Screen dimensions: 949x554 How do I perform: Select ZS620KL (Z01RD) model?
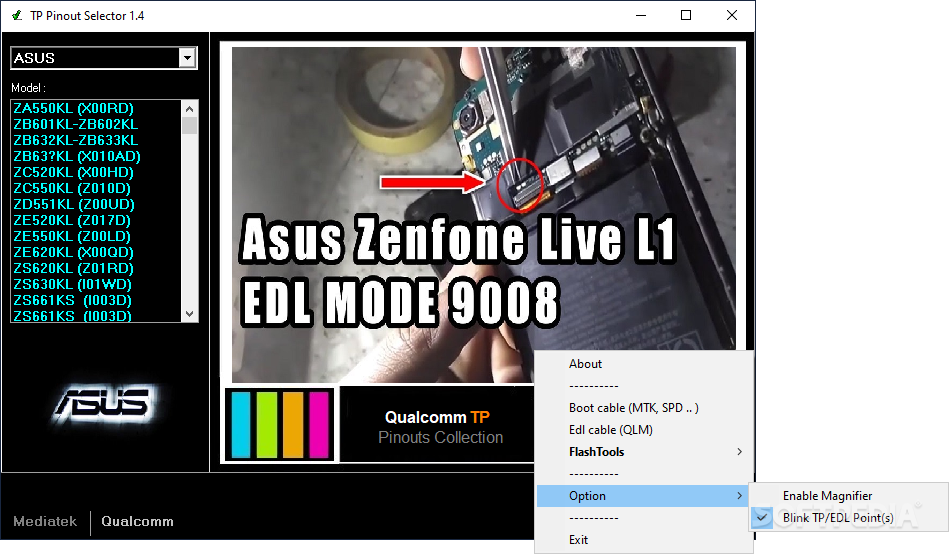[x=73, y=268]
